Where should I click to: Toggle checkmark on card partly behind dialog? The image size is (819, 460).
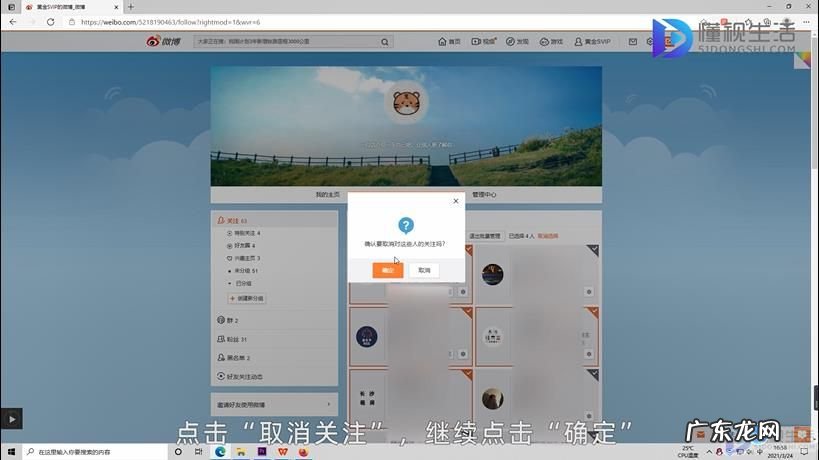point(468,250)
